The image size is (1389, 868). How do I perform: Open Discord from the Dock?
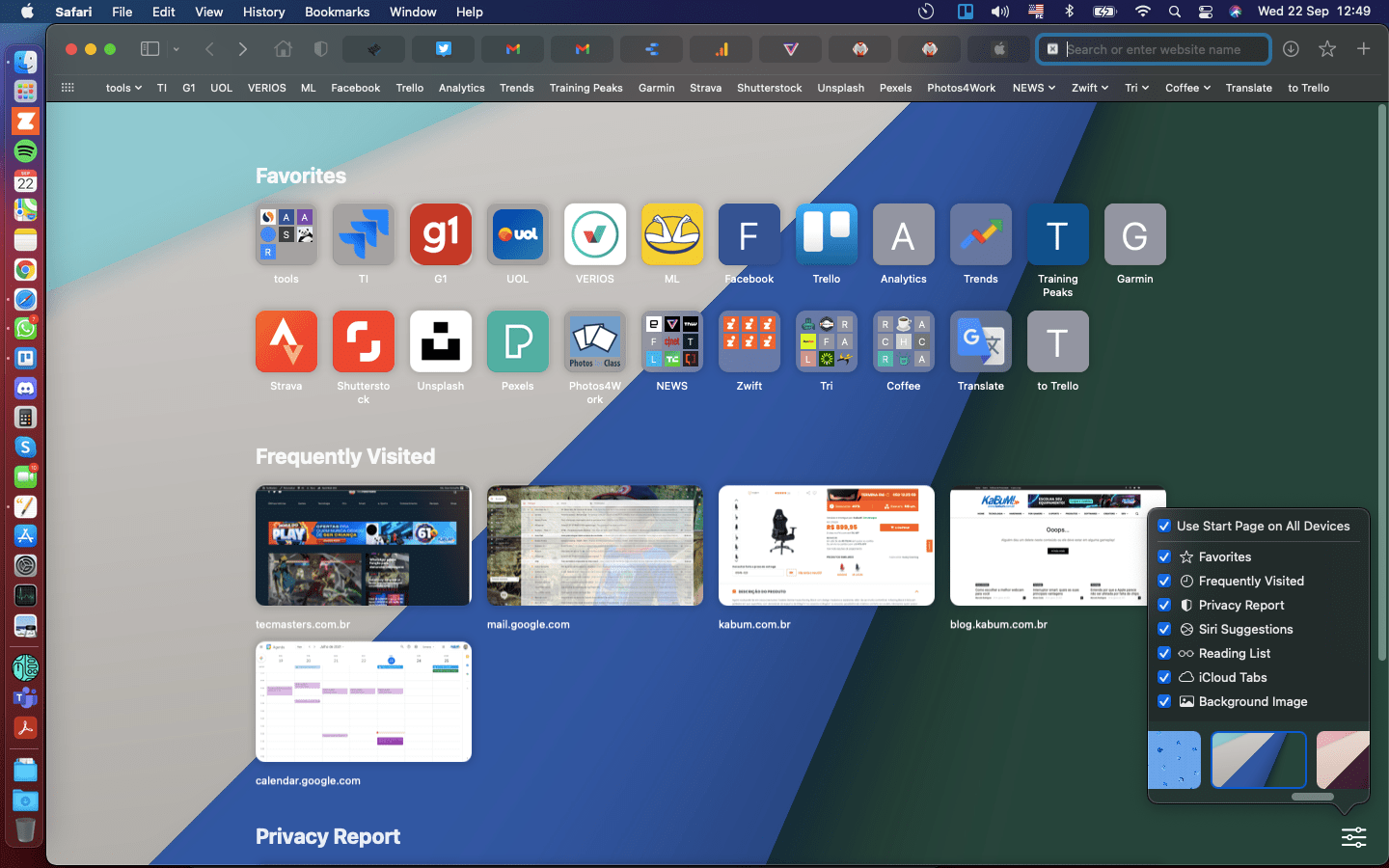click(25, 388)
